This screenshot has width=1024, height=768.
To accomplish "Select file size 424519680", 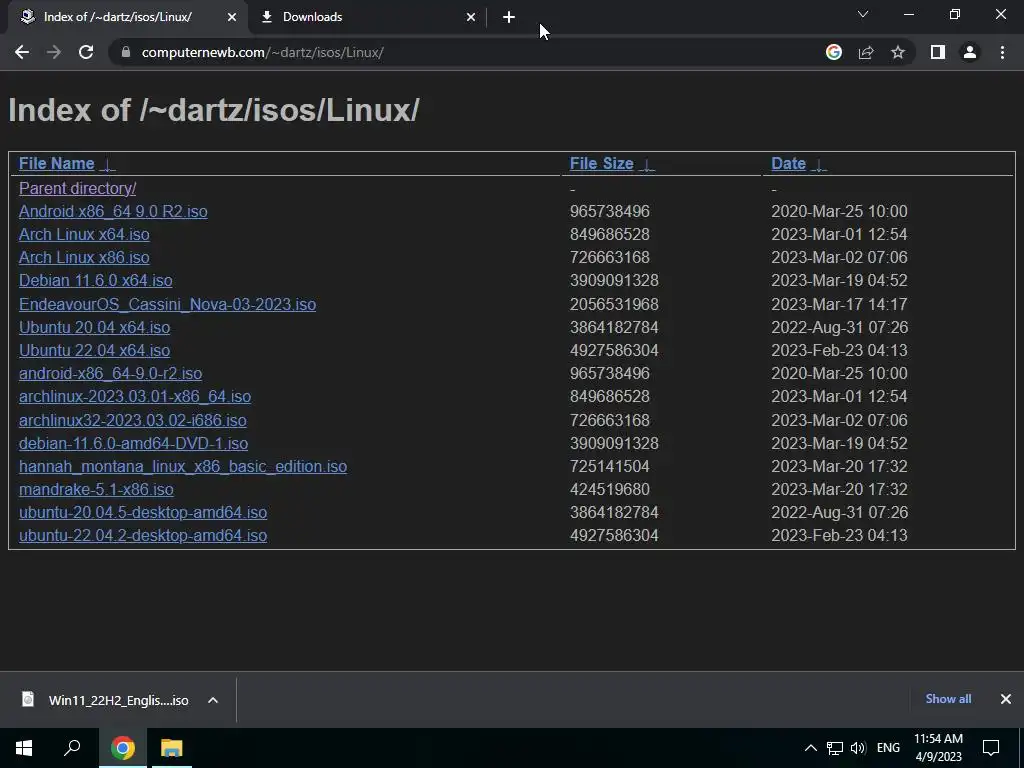I will coord(609,489).
